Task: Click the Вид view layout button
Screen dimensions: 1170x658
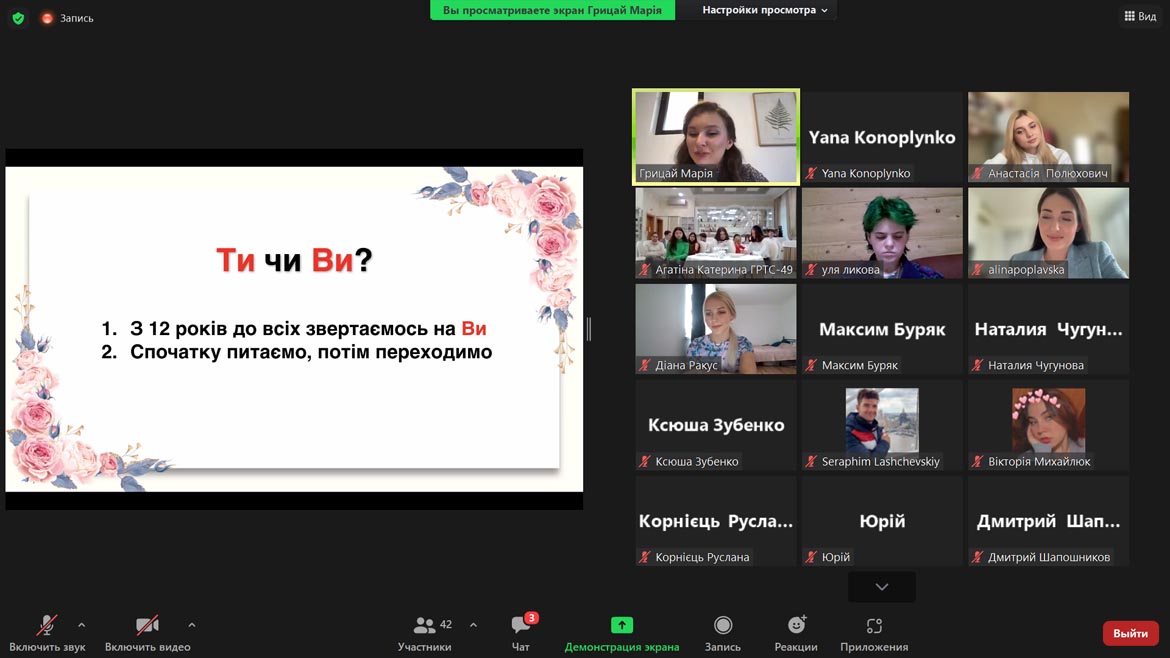Action: 1140,16
